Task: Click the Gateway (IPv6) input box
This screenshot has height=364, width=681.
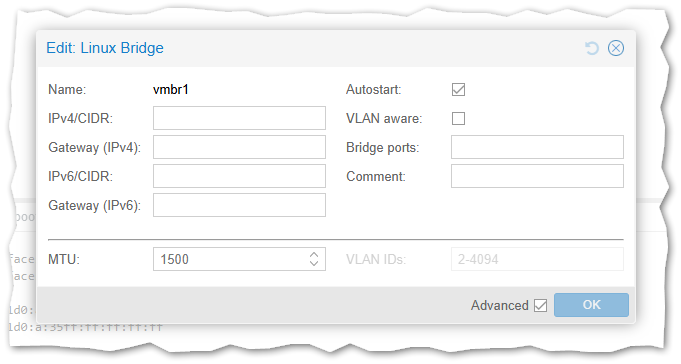Action: coord(239,205)
